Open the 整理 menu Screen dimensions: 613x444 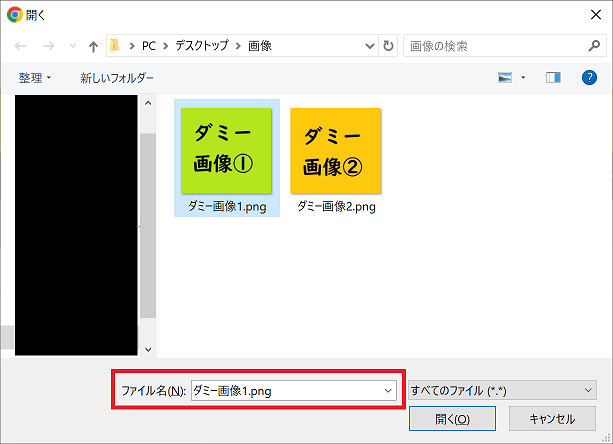point(35,78)
